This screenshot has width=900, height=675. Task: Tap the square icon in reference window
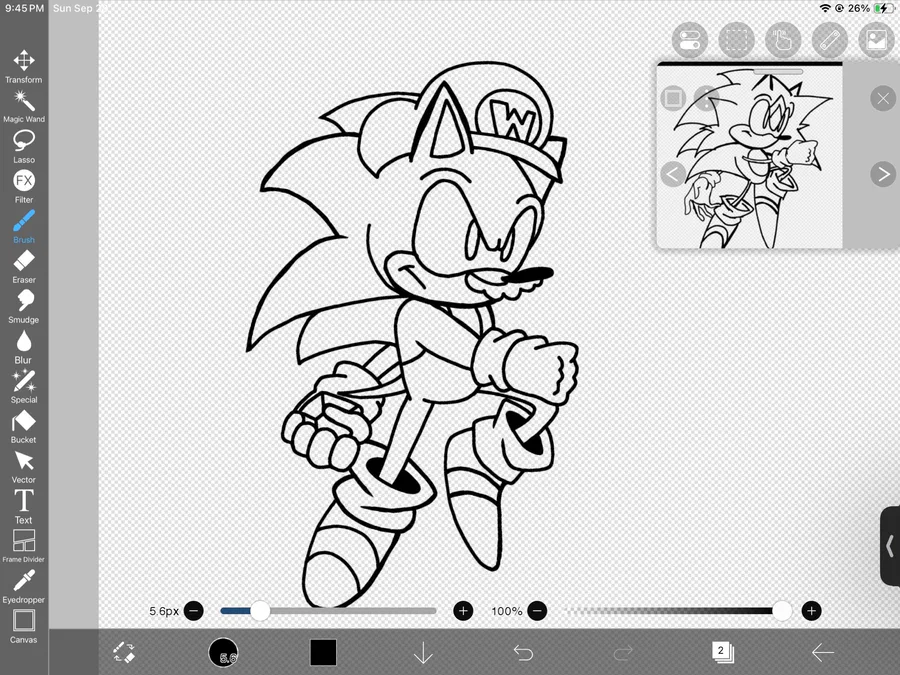coord(673,98)
